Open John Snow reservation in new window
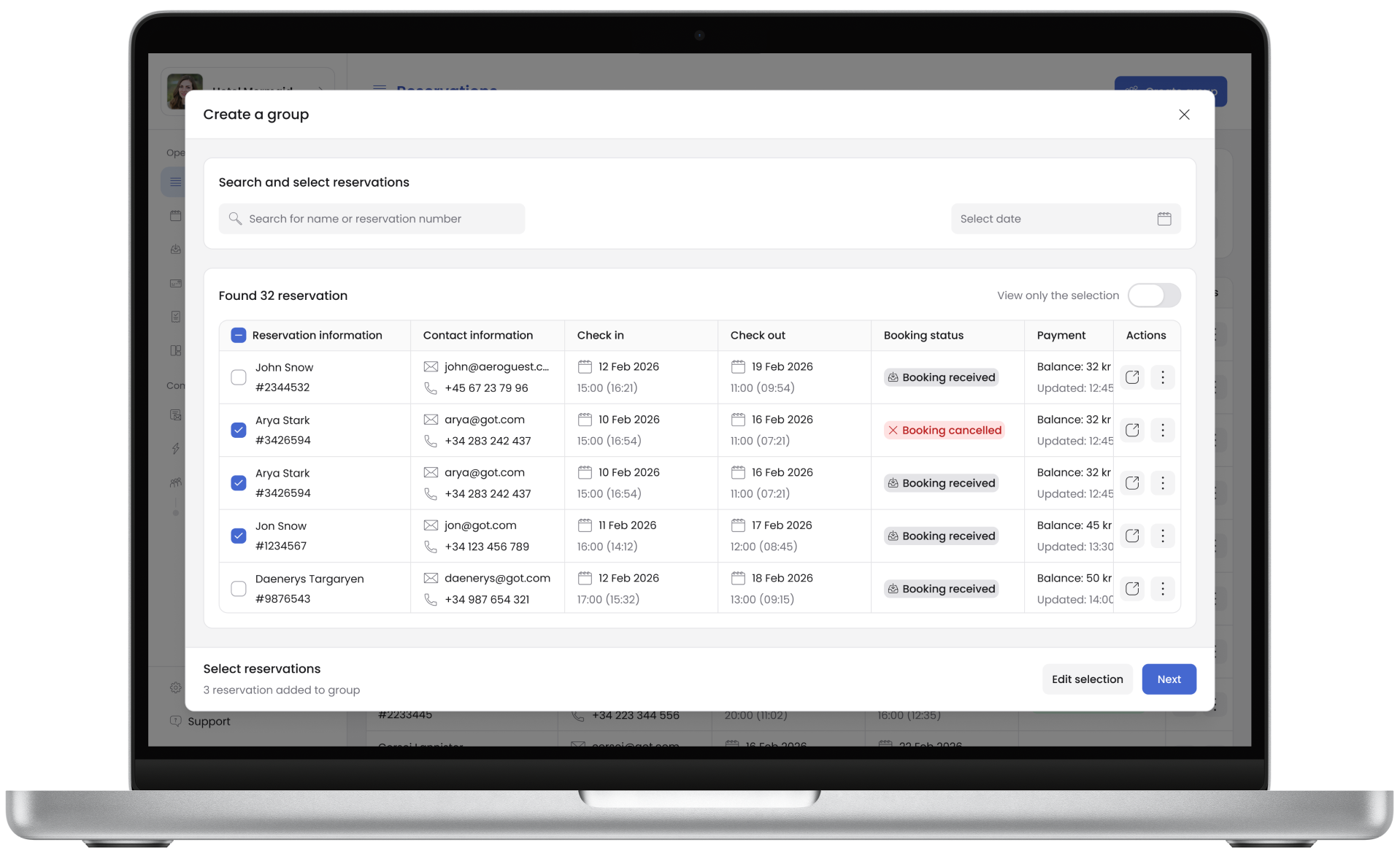Viewport: 1400px width, 856px height. pyautogui.click(x=1131, y=377)
